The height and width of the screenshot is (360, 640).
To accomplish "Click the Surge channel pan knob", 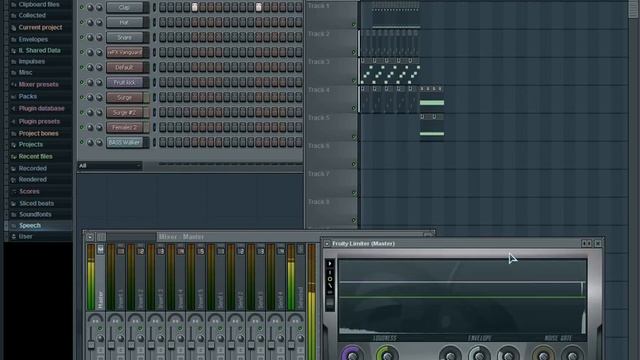I will click(x=90, y=98).
